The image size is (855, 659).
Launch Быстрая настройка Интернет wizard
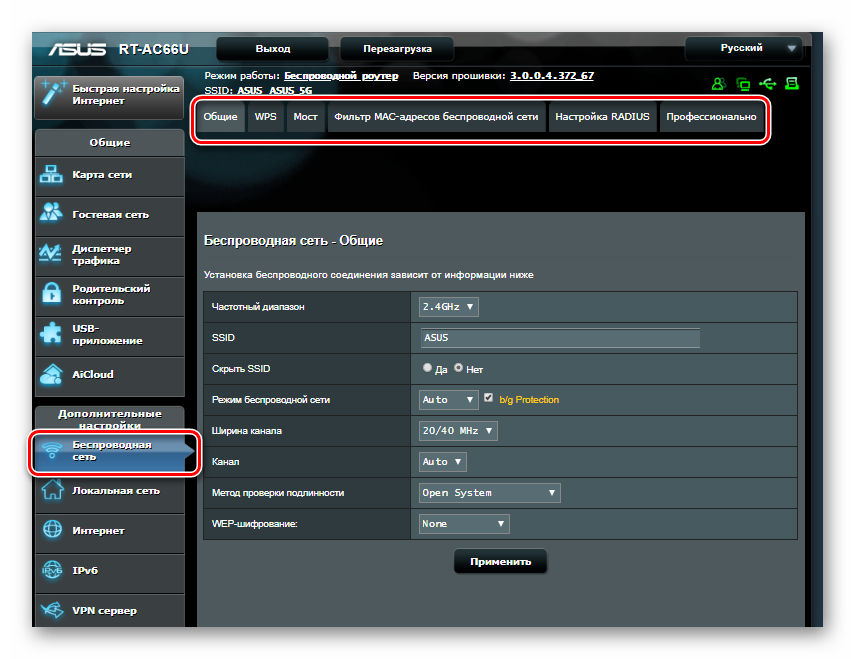point(109,95)
